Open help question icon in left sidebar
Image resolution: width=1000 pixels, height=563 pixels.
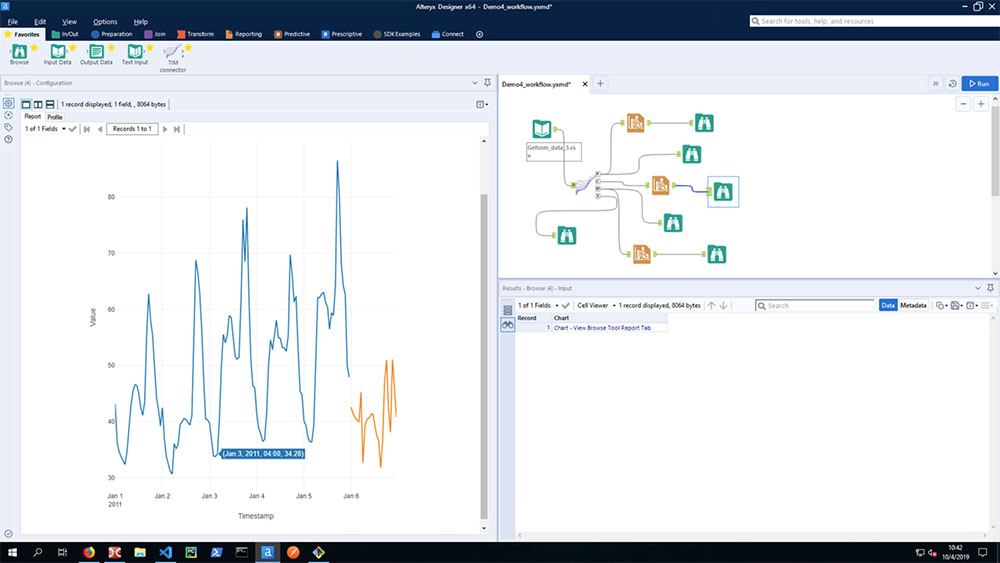click(8, 139)
